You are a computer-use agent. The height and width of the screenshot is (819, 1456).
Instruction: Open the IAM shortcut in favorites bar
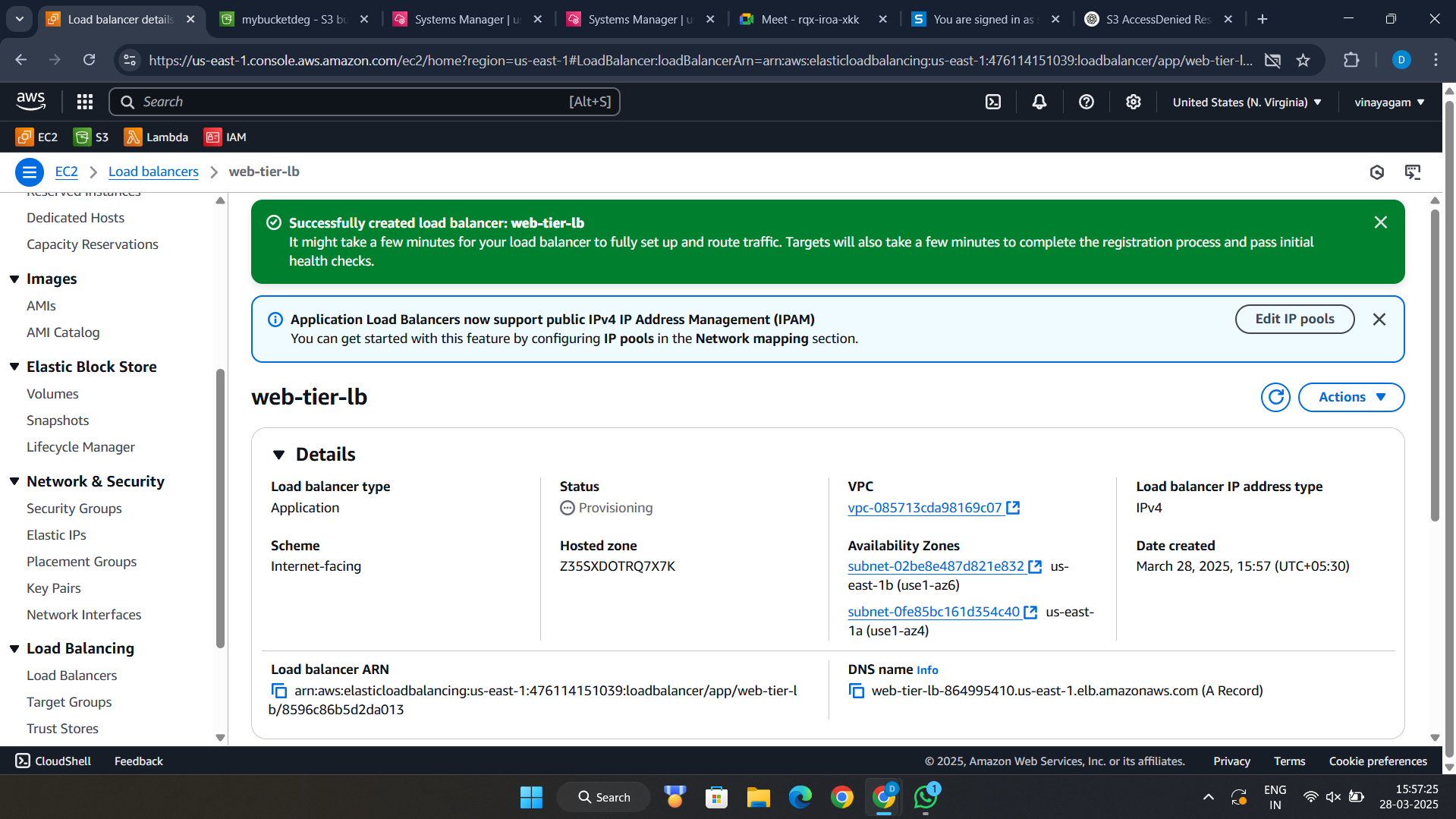[x=226, y=137]
